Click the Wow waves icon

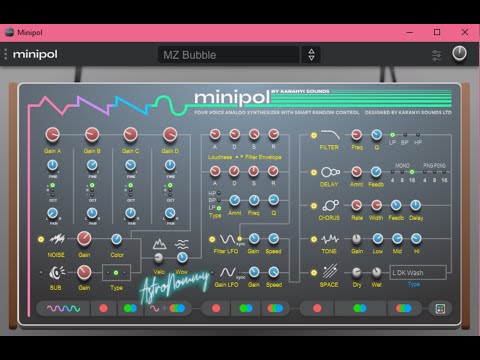coord(182,244)
